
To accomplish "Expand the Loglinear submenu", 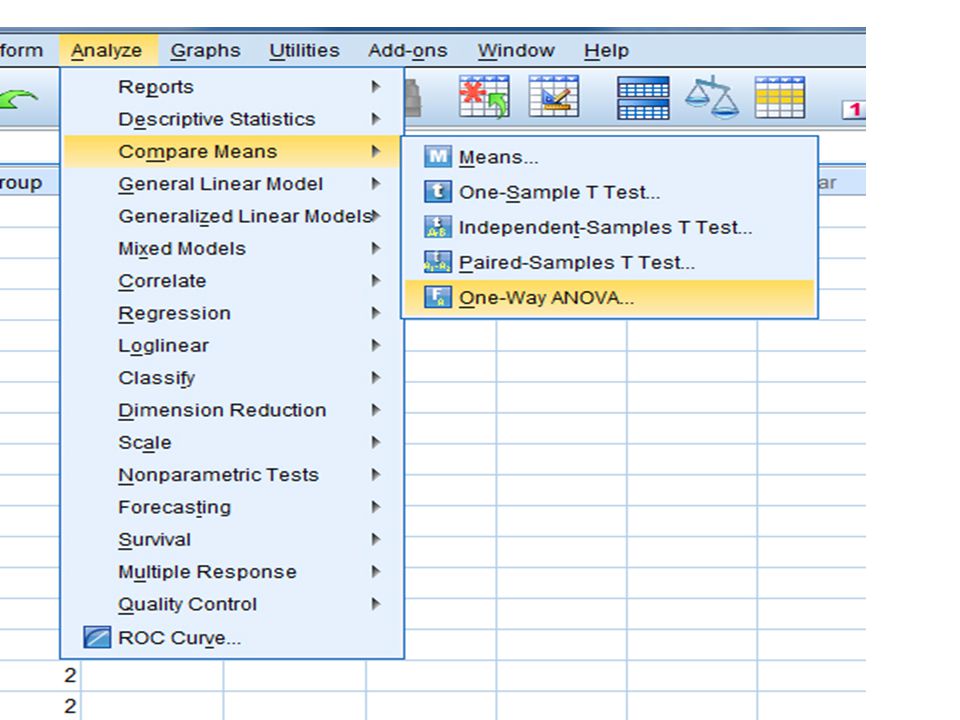I will click(x=233, y=345).
